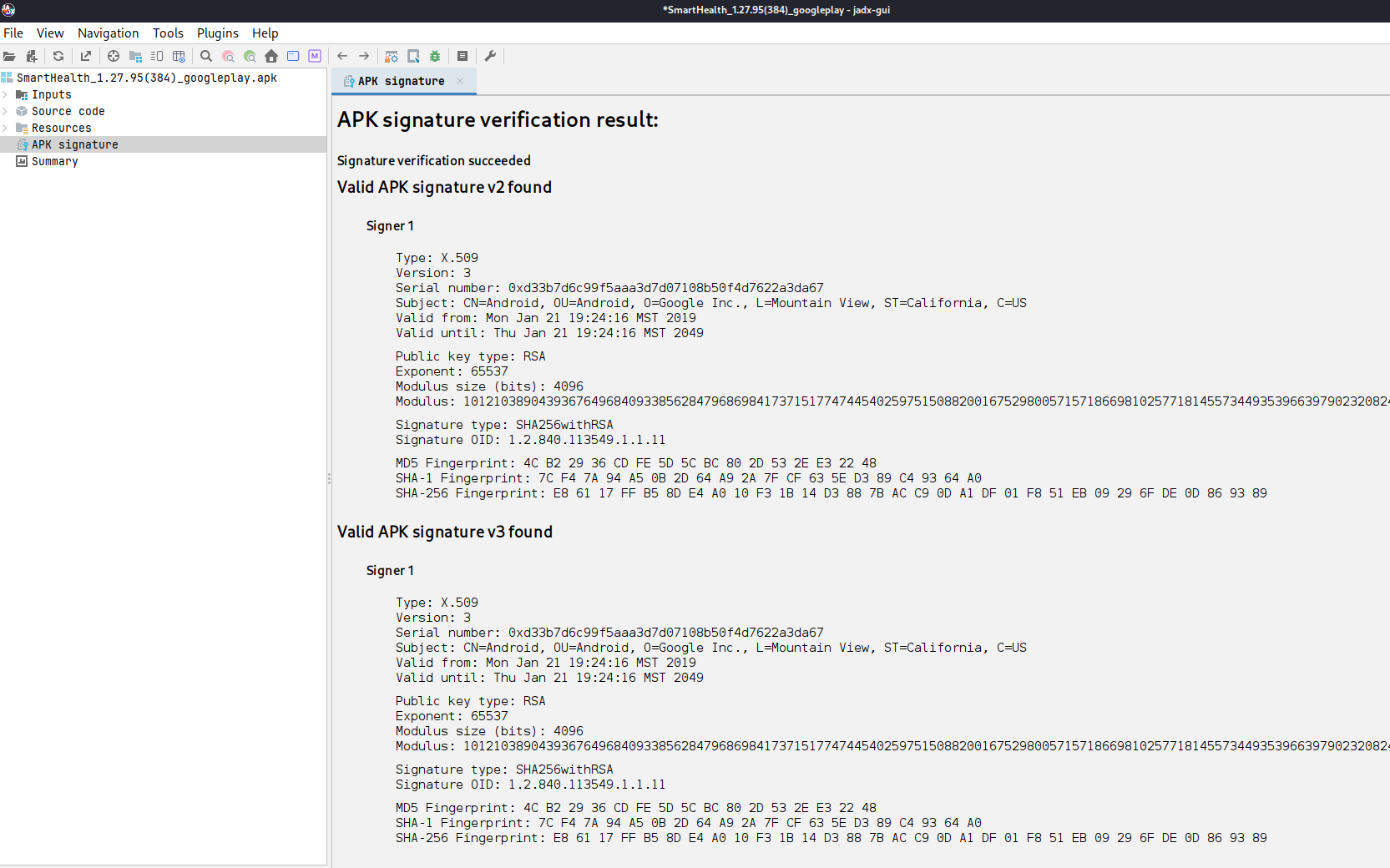This screenshot has height=868, width=1390.
Task: Click the v2 'Valid until' line
Action: coord(549,333)
